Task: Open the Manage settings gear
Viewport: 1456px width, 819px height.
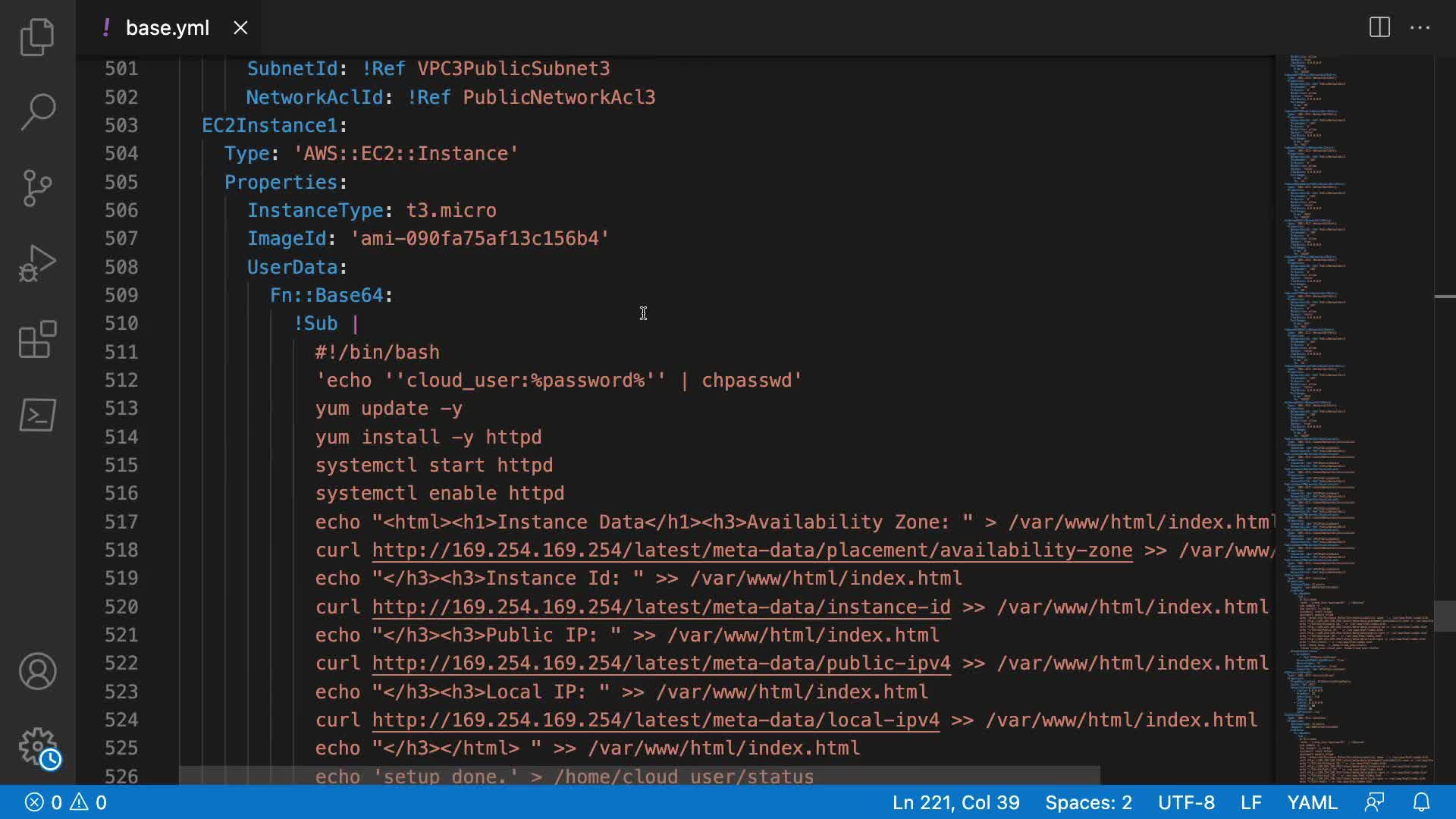Action: [37, 747]
